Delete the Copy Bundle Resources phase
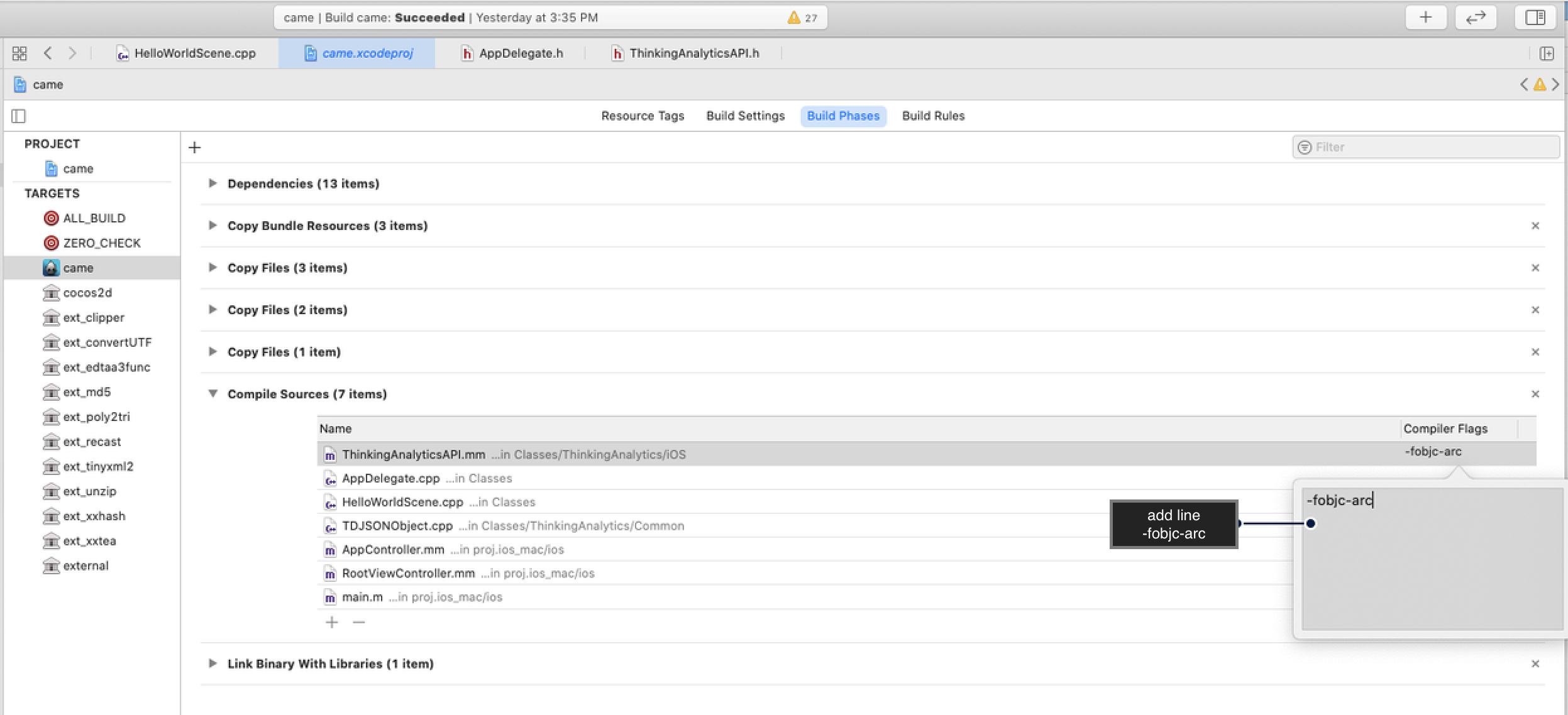This screenshot has width=1568, height=715. [x=1535, y=226]
